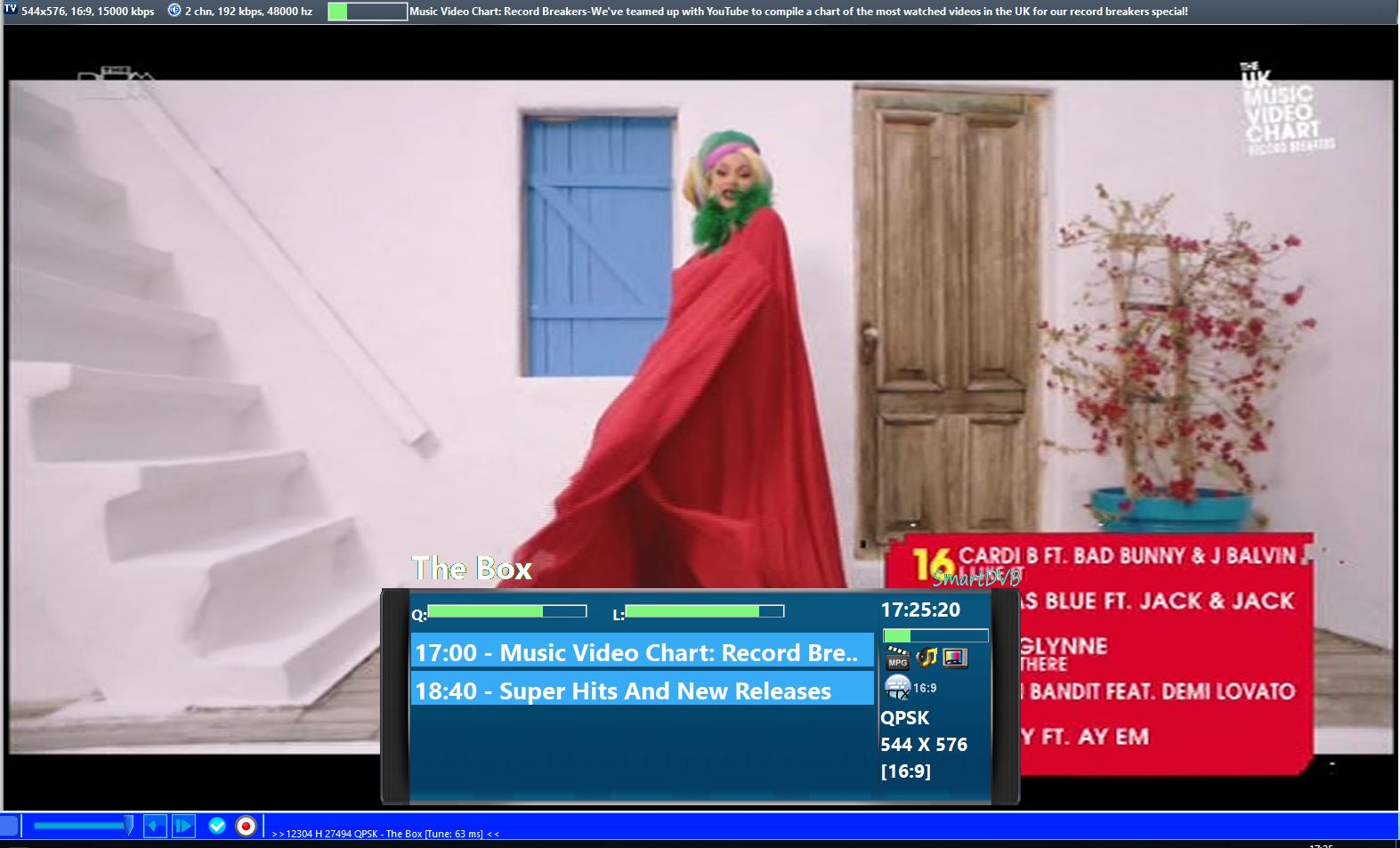
Task: Click the blue button at toolbar's left edge
Action: pos(9,826)
